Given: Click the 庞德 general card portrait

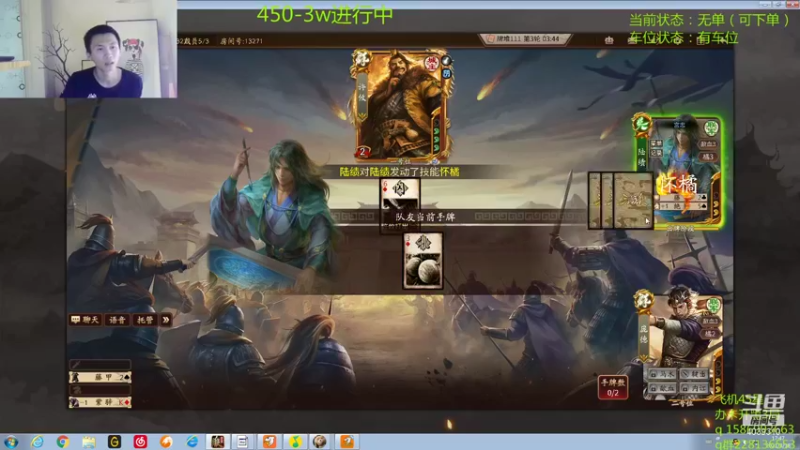Looking at the screenshot, I should pyautogui.click(x=681, y=347).
